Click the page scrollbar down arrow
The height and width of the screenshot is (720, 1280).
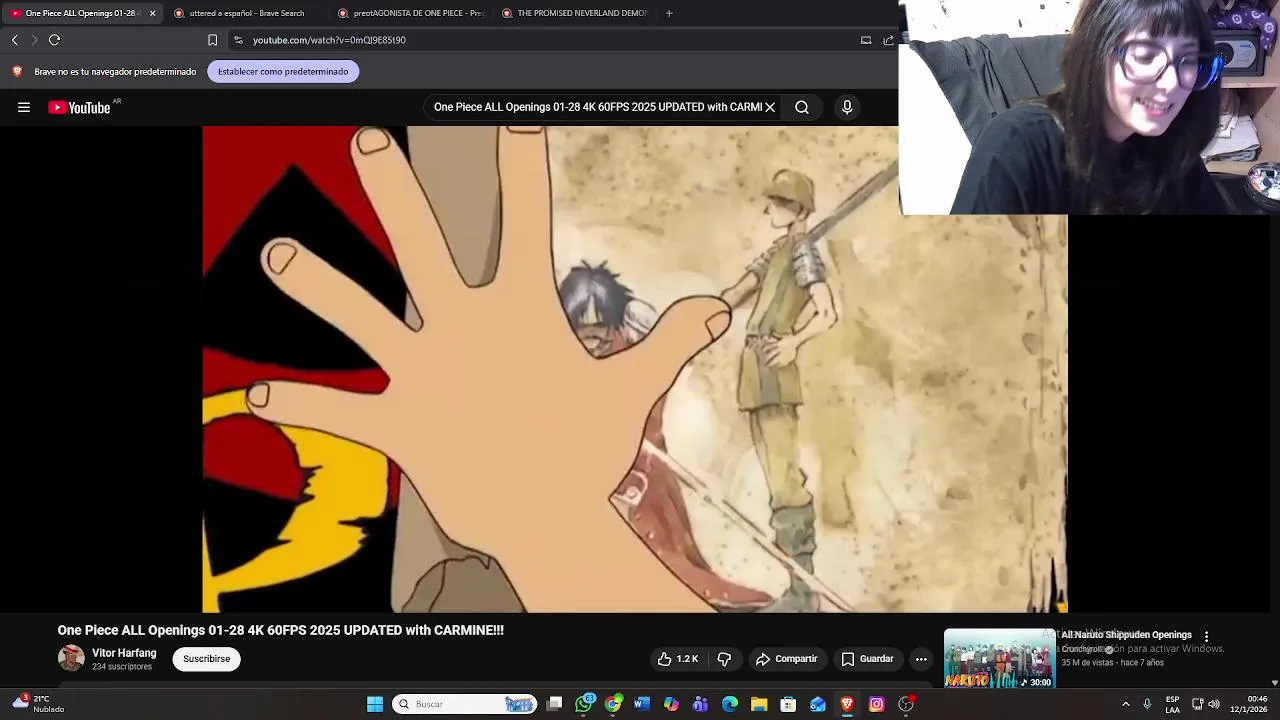[1274, 683]
